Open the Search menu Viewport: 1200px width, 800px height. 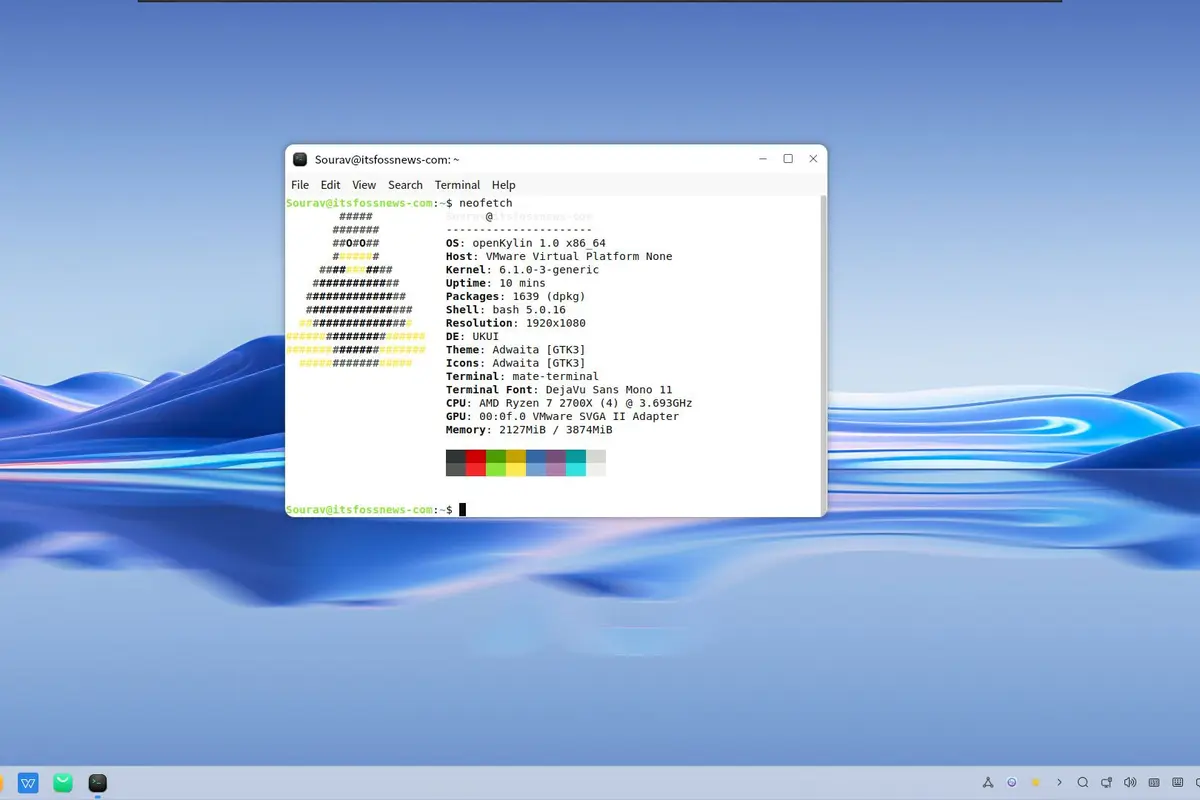click(405, 185)
